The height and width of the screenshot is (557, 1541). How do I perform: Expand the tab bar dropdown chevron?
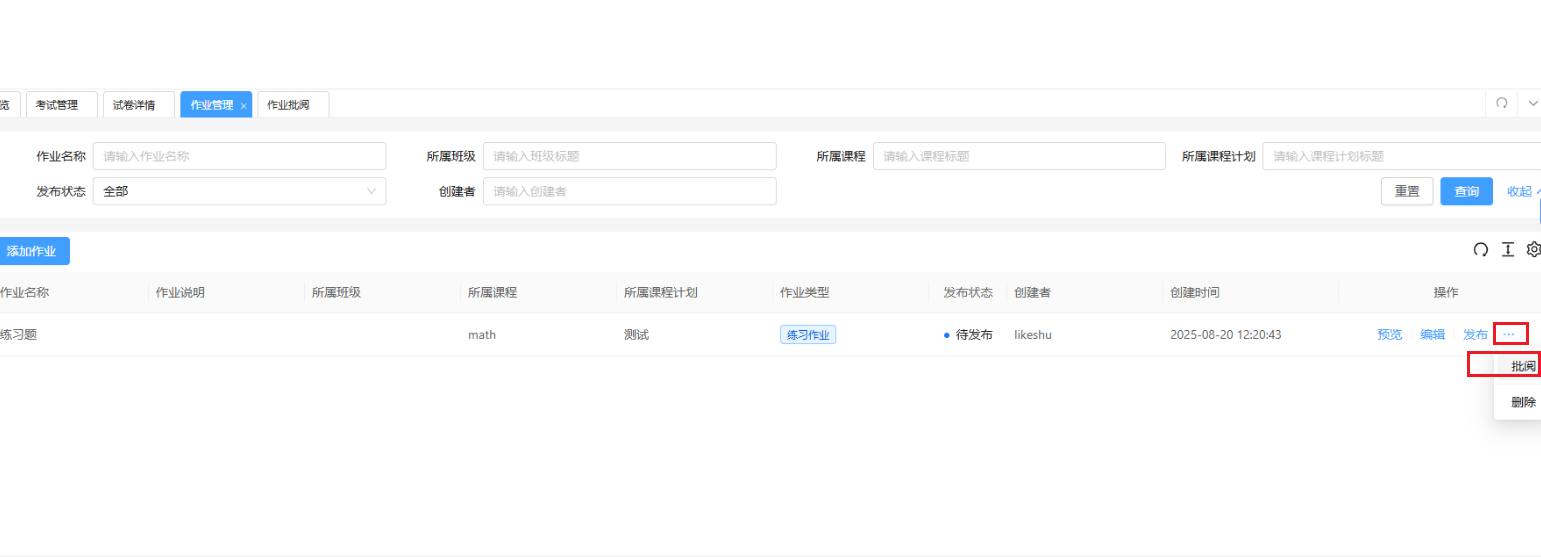point(1532,103)
